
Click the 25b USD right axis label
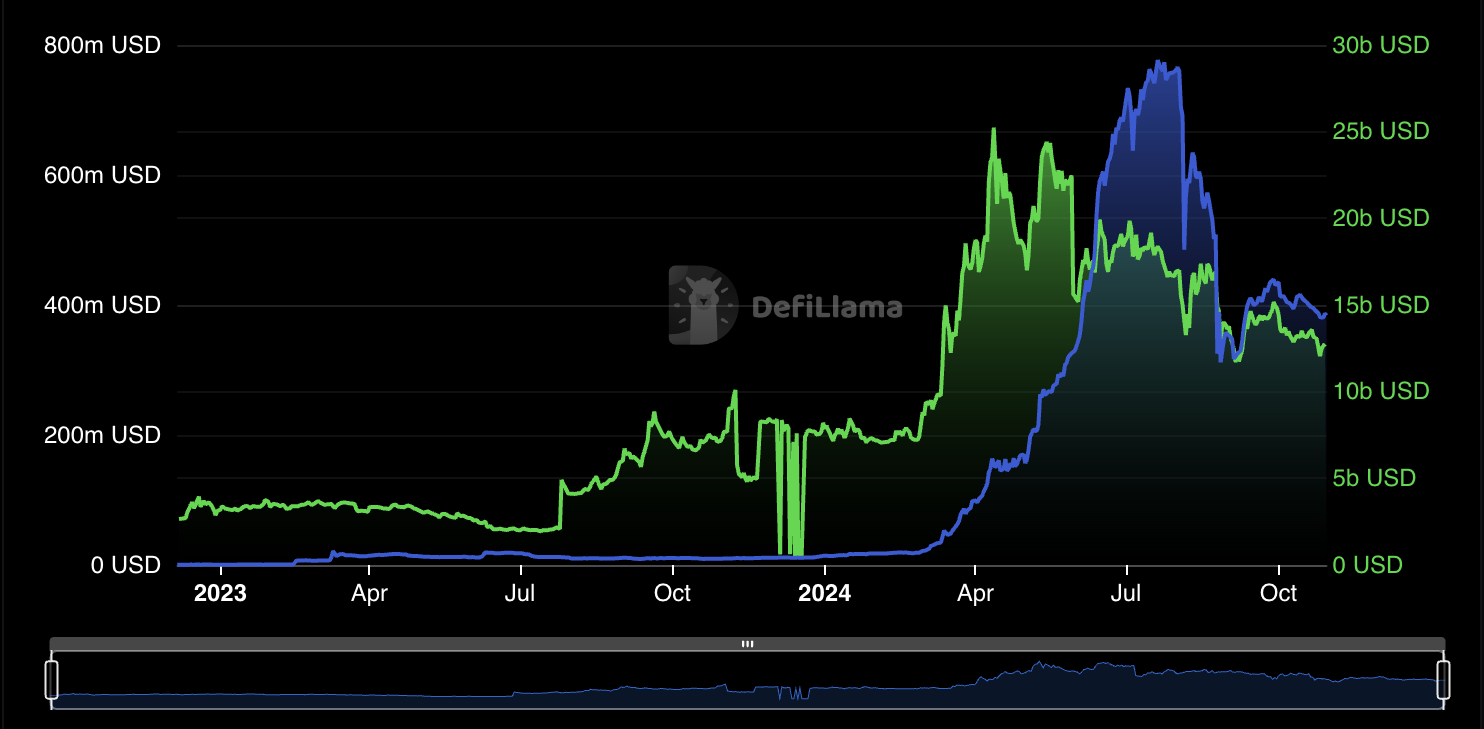pyautogui.click(x=1381, y=131)
